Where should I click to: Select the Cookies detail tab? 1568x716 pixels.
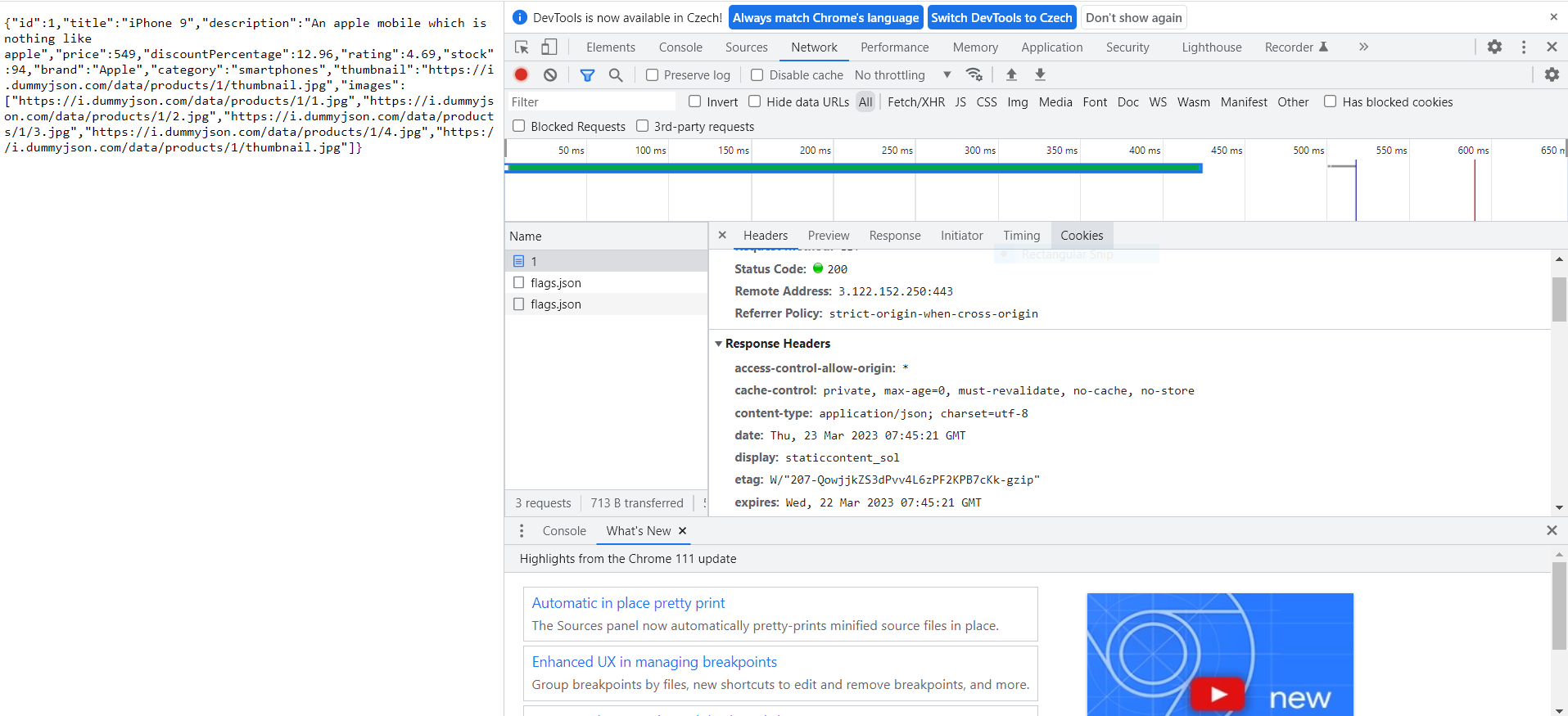point(1082,236)
